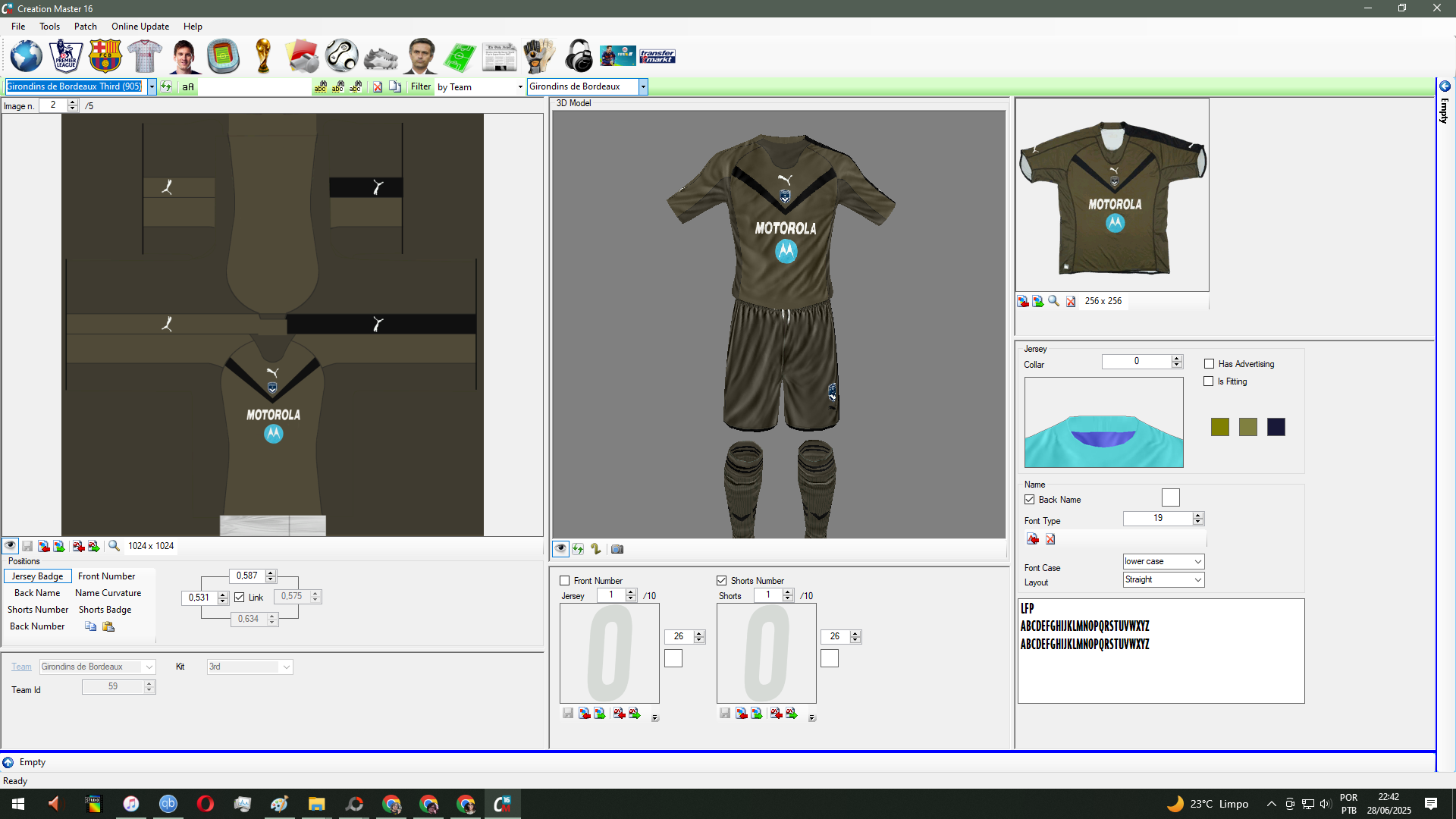Viewport: 1456px width, 819px height.
Task: Expand the Girondins de Bordeaux Third kit dropdown
Action: [152, 86]
